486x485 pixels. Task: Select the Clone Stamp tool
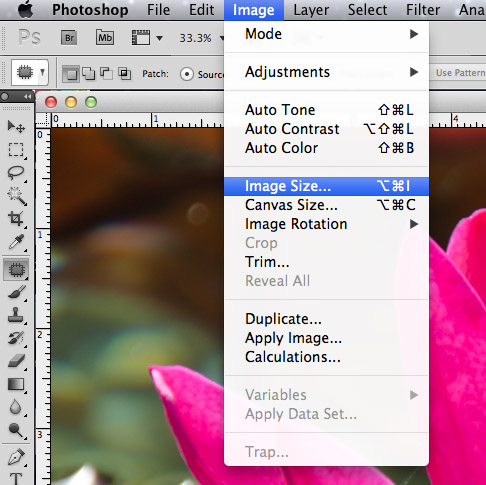16,315
